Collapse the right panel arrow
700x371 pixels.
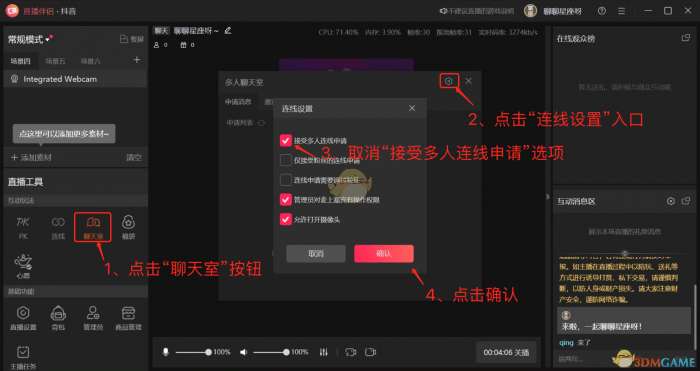[548, 196]
